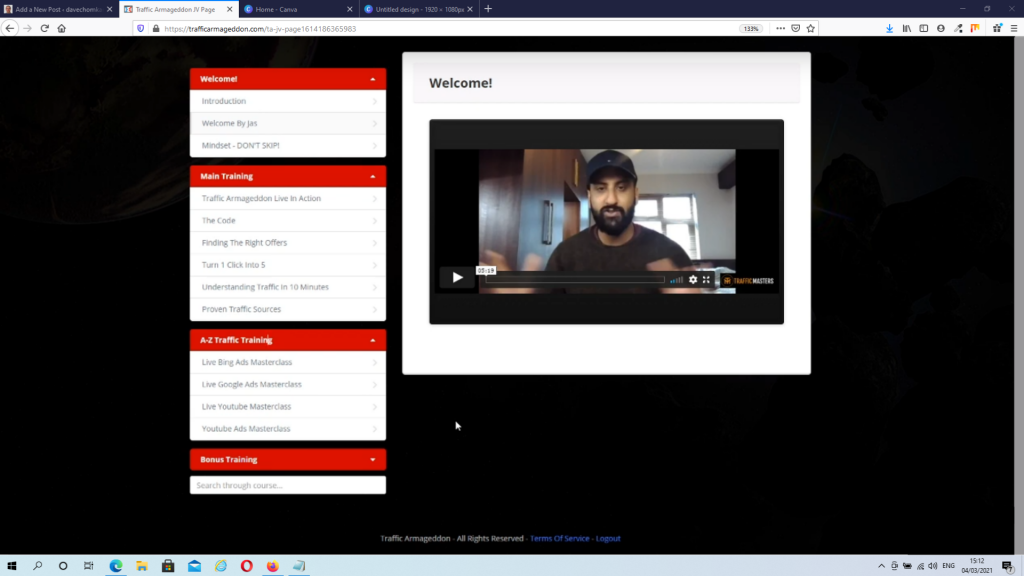1024x576 pixels.
Task: Open Firefox downloads panel
Action: (x=889, y=29)
